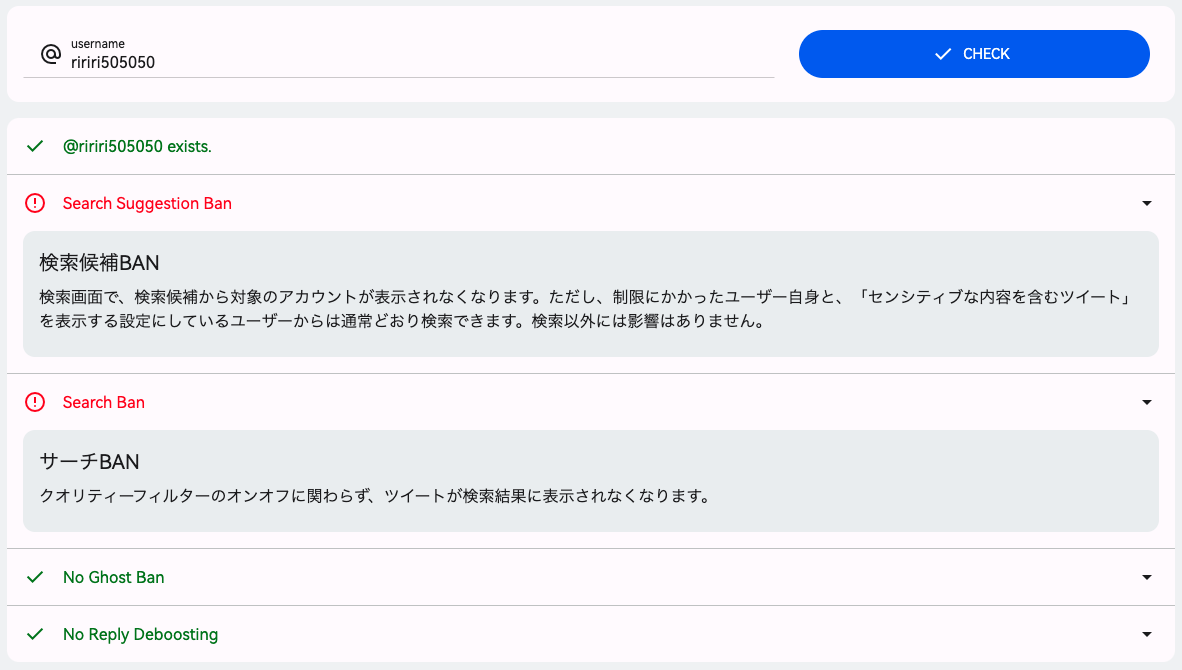The image size is (1182, 670).
Task: Click the red alert icon beside Search Ban
Action: pos(35,402)
